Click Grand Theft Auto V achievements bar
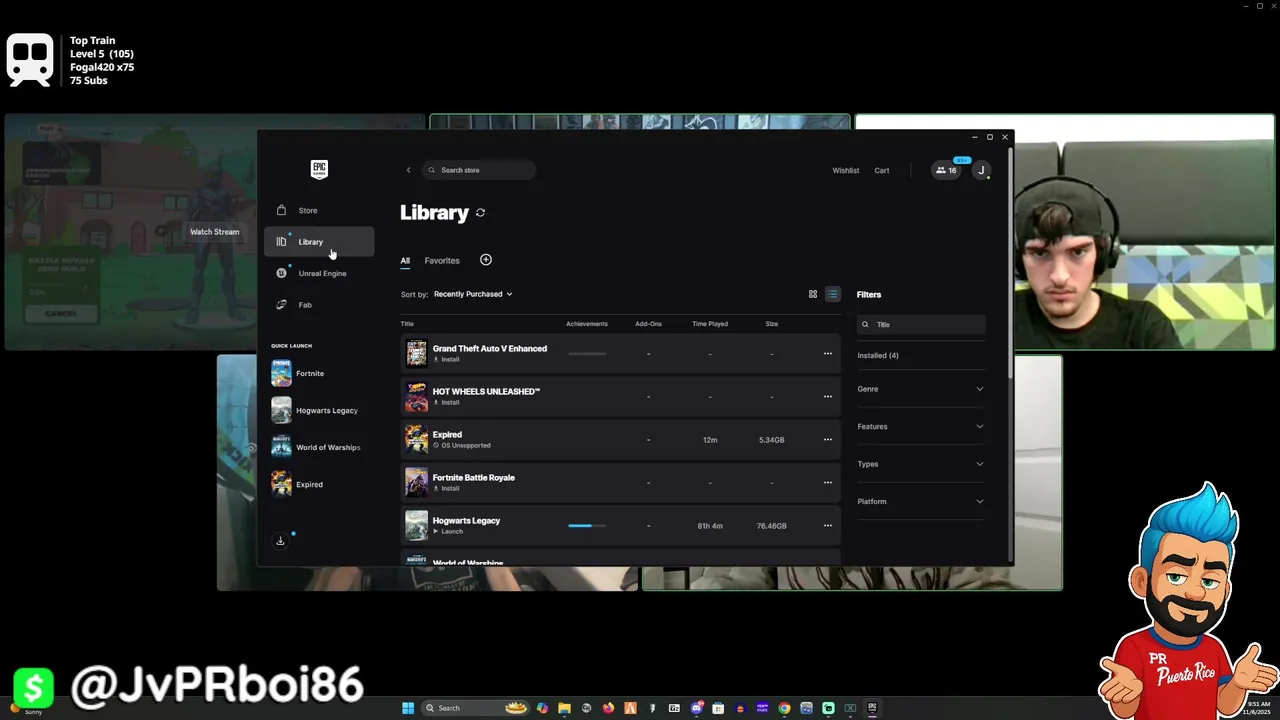 (587, 354)
